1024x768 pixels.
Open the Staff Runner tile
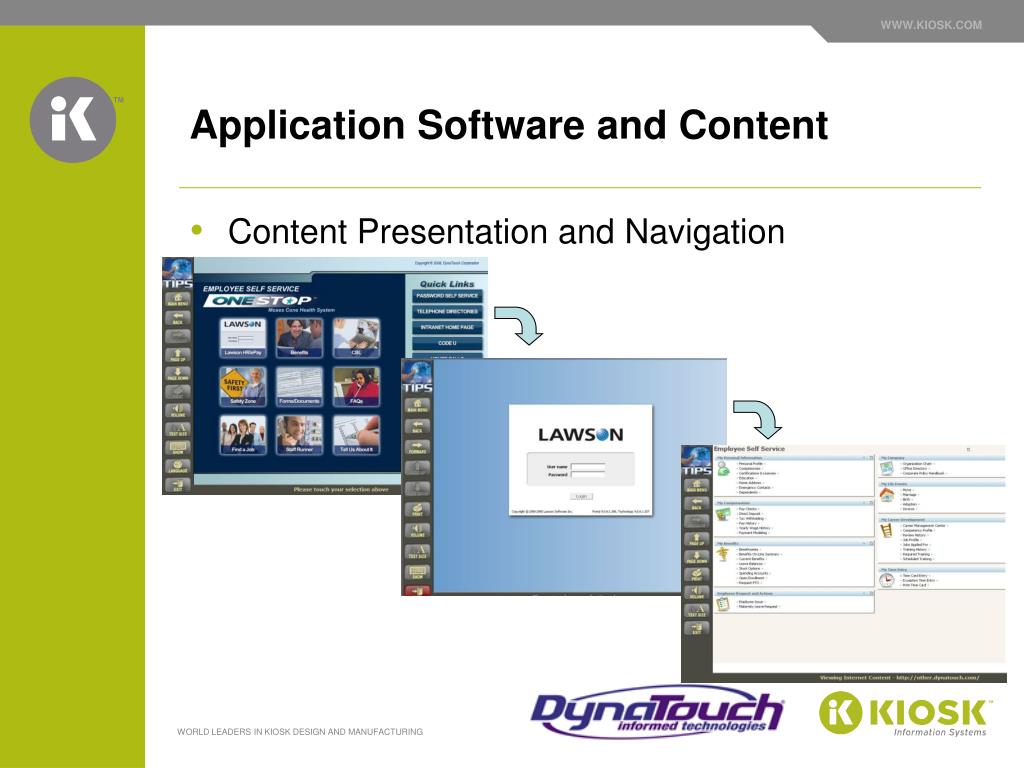[299, 435]
